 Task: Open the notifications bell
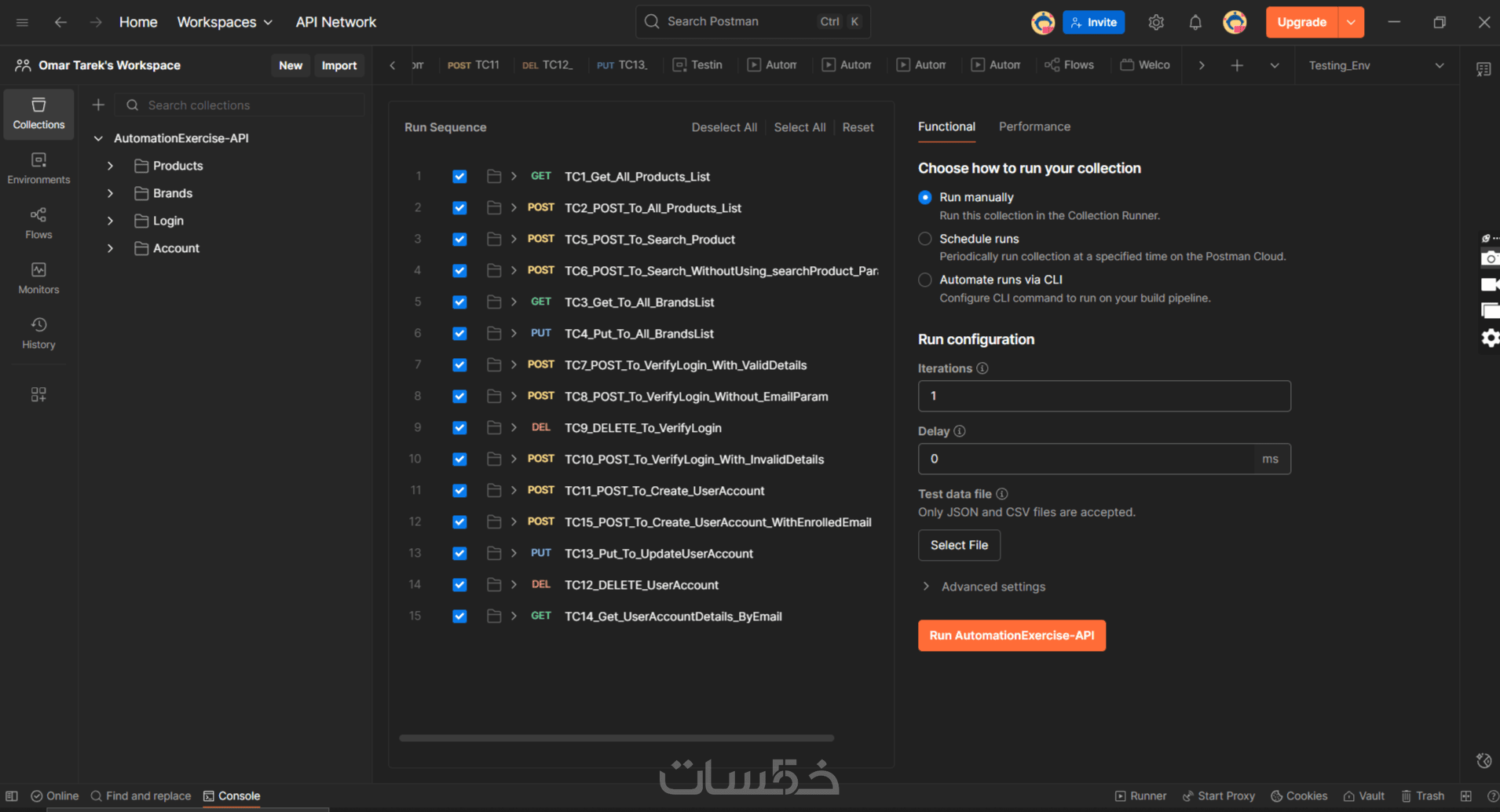[x=1195, y=22]
